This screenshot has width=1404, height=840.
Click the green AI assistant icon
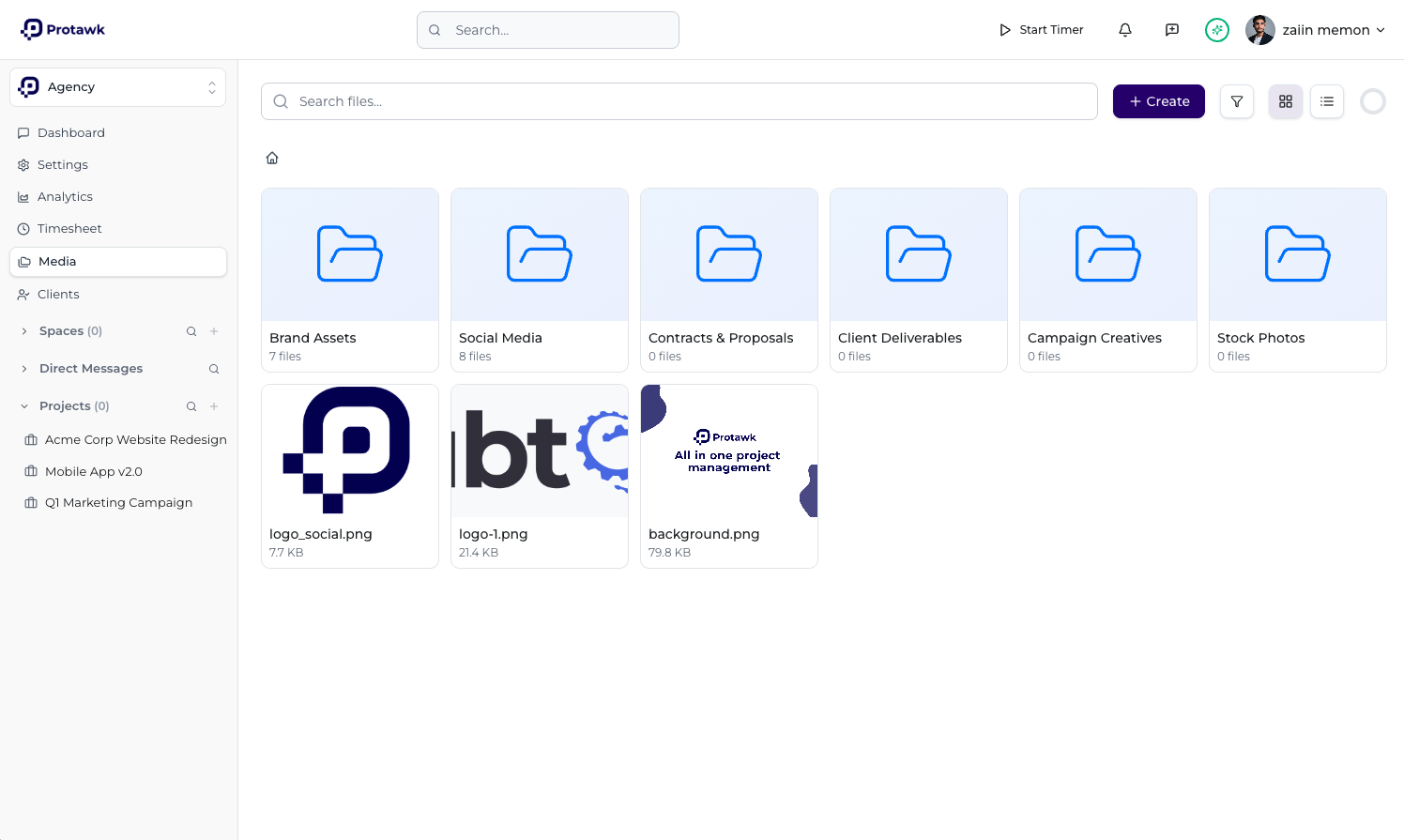pos(1217,29)
